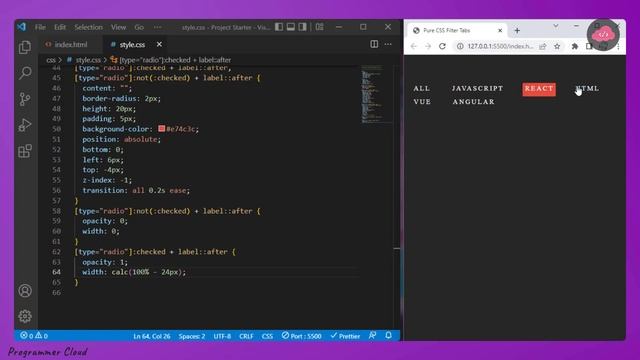The height and width of the screenshot is (360, 640).
Task: Close the Pure CSS Filter Tabs browser tab
Action: [x=500, y=31]
